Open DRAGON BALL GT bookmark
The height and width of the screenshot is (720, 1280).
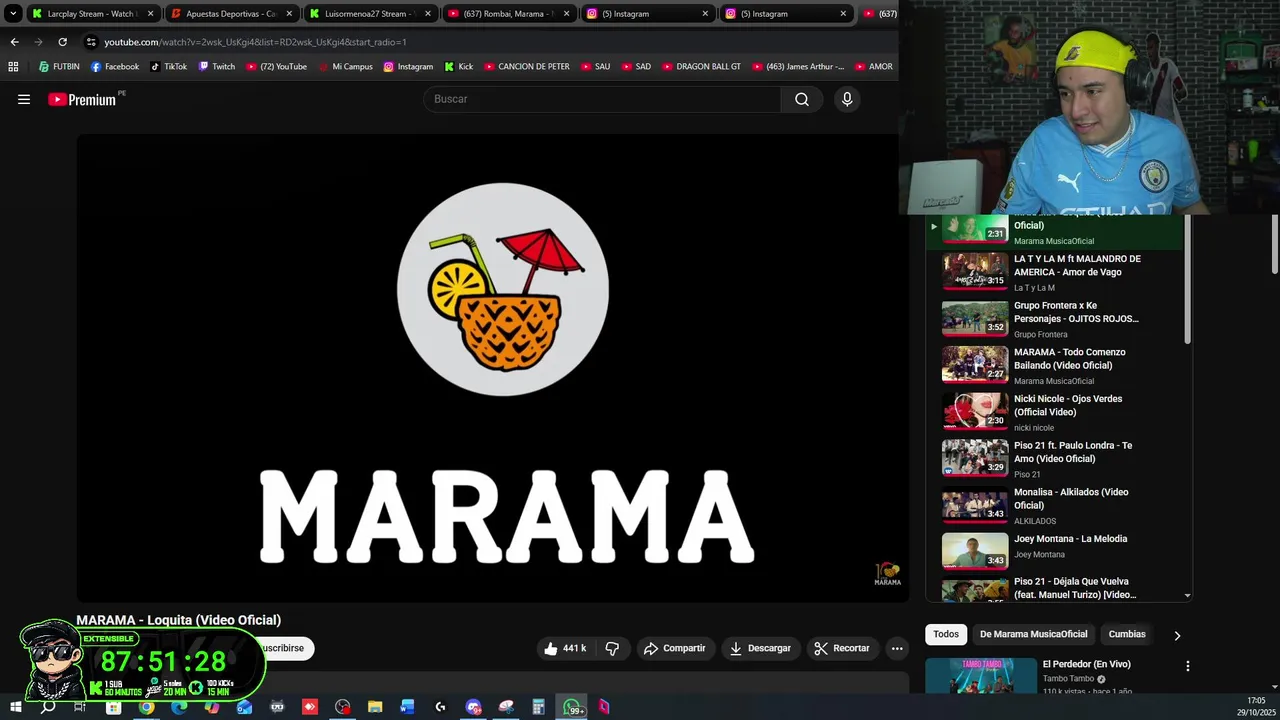pyautogui.click(x=701, y=67)
